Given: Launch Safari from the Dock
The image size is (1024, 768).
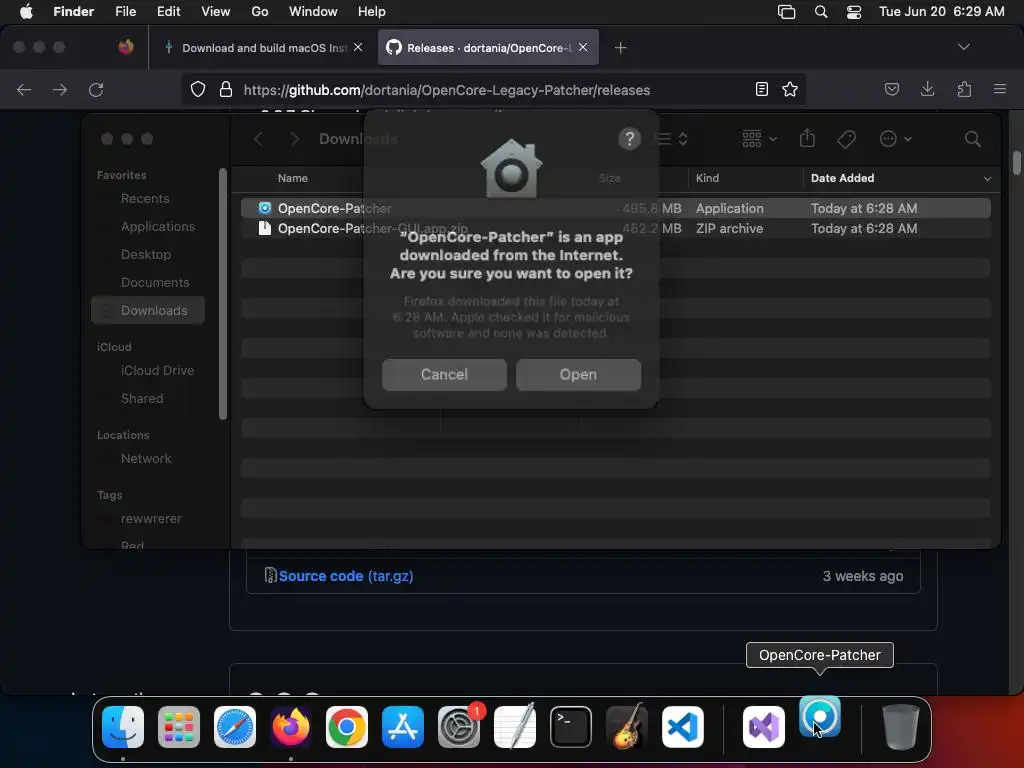Looking at the screenshot, I should tap(235, 727).
